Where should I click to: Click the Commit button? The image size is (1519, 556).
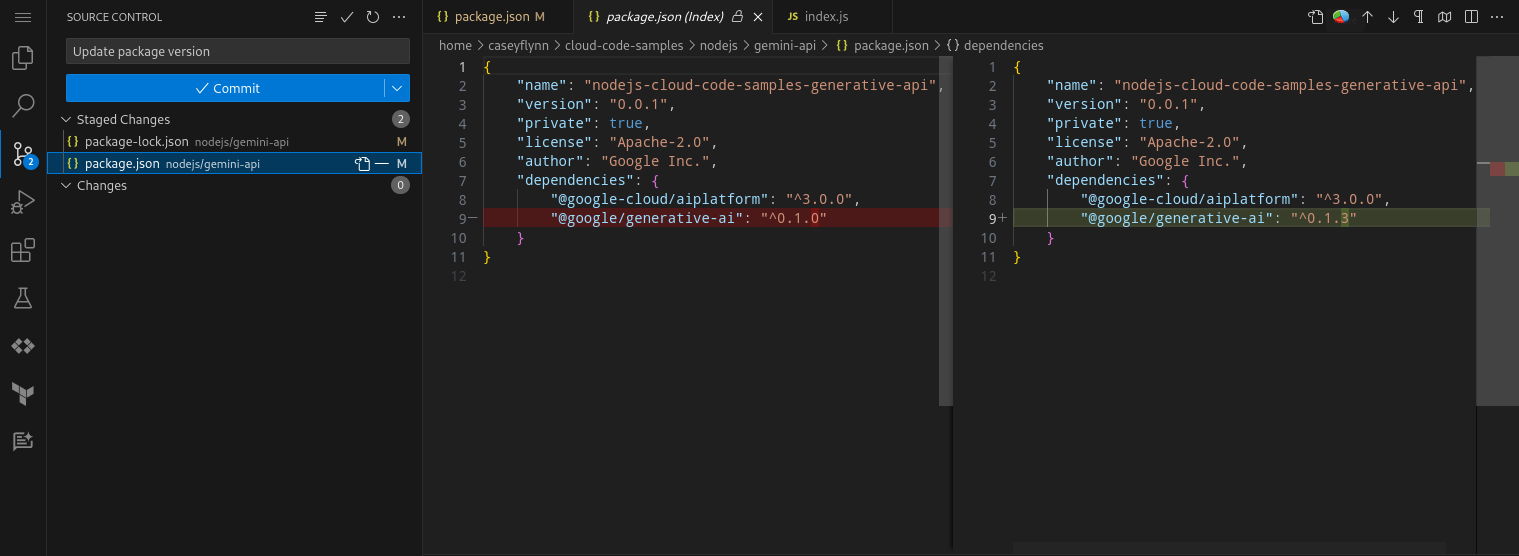coord(226,88)
